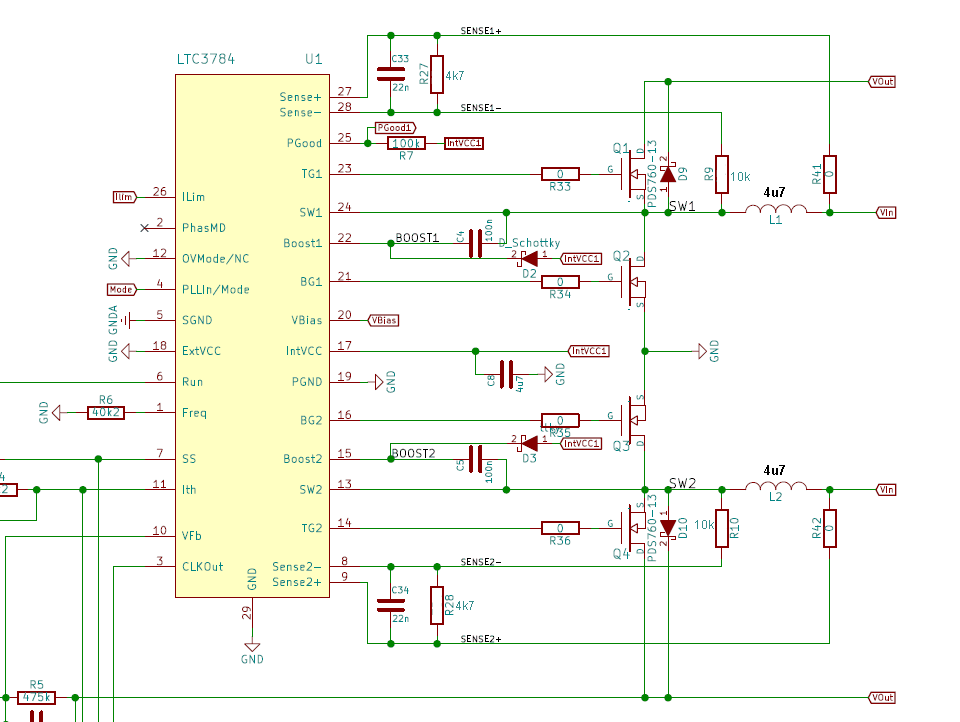Click the VIn label beside L1
This screenshot has width=960, height=722.
point(886,212)
